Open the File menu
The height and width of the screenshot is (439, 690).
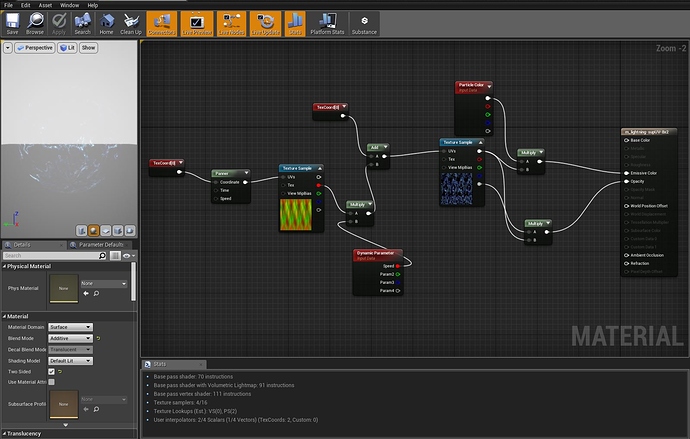[x=8, y=5]
